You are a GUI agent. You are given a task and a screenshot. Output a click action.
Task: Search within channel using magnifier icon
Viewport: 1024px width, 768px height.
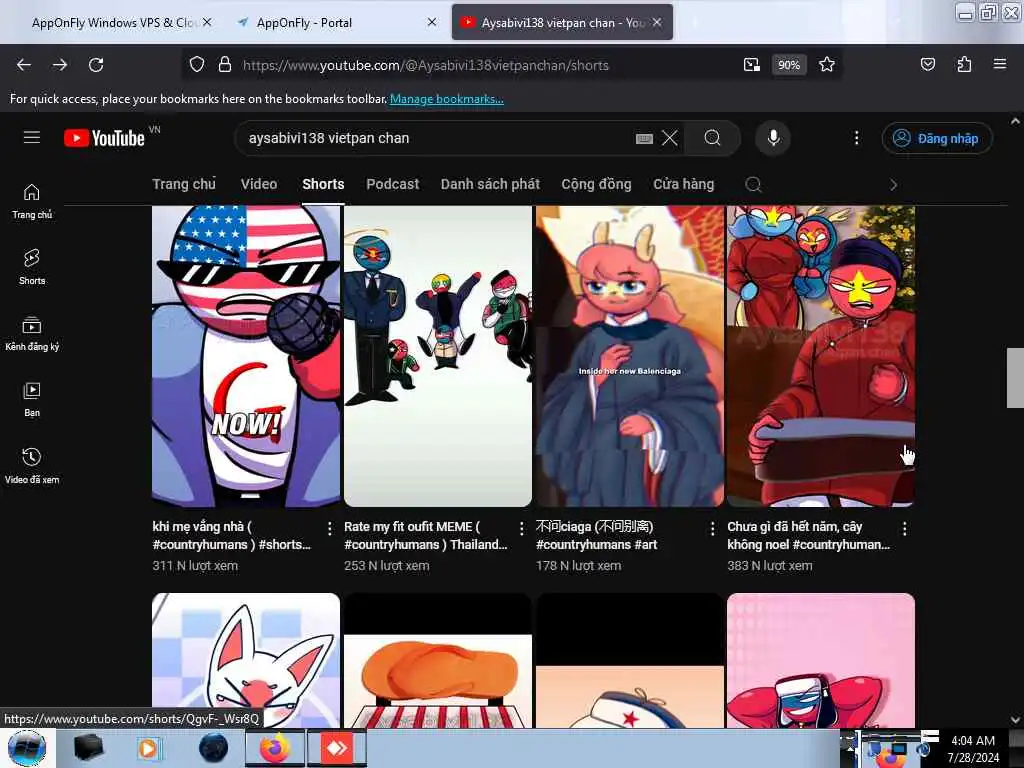753,185
